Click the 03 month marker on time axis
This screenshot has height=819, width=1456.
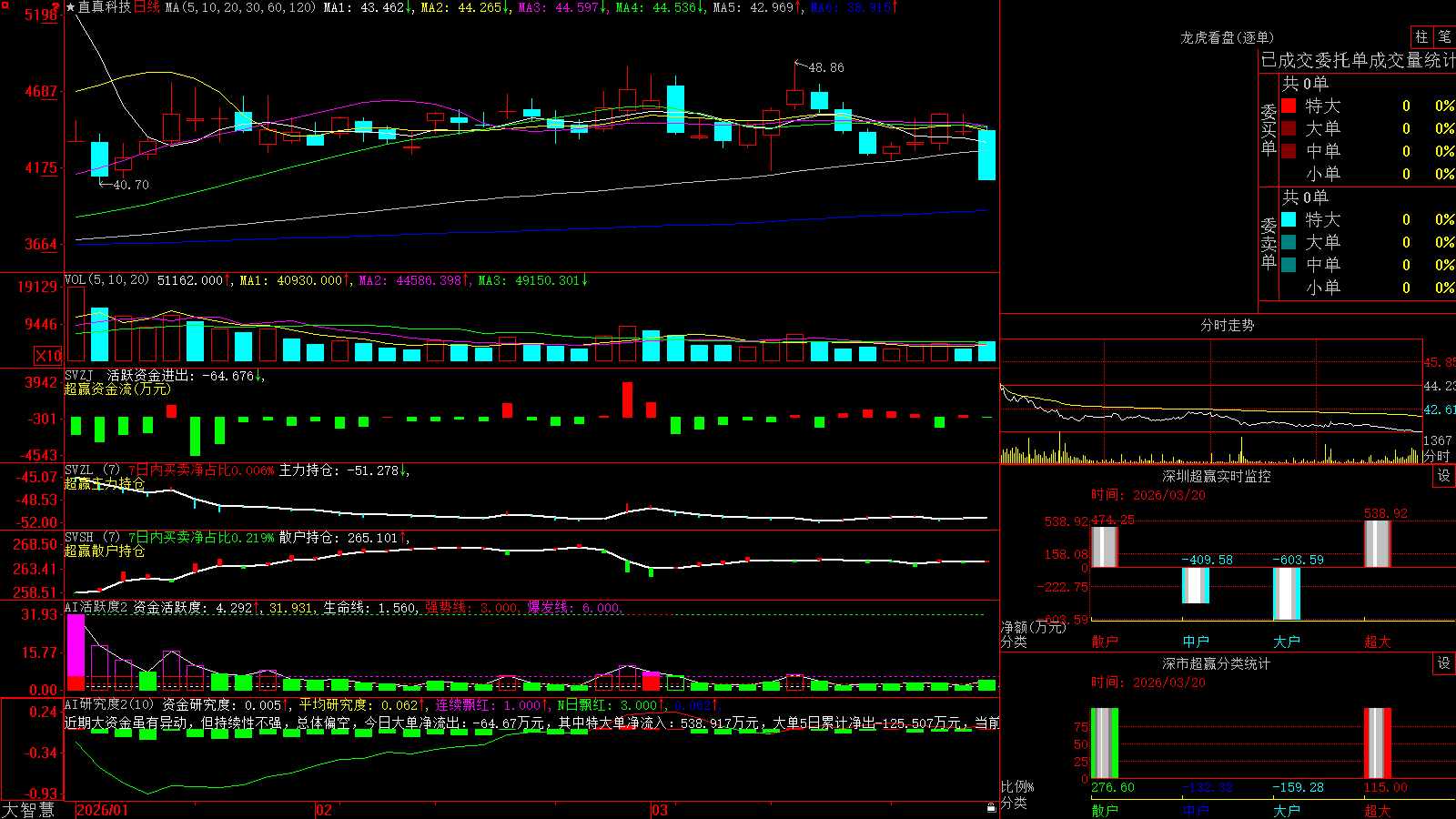point(660,810)
